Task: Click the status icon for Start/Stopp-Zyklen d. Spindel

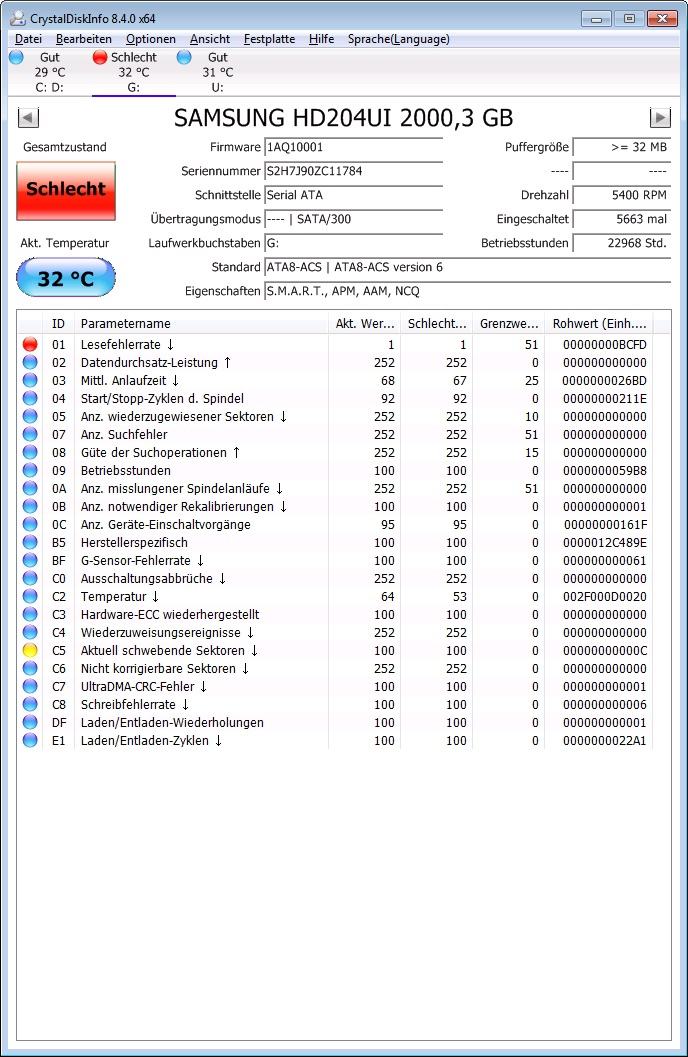Action: (30, 398)
